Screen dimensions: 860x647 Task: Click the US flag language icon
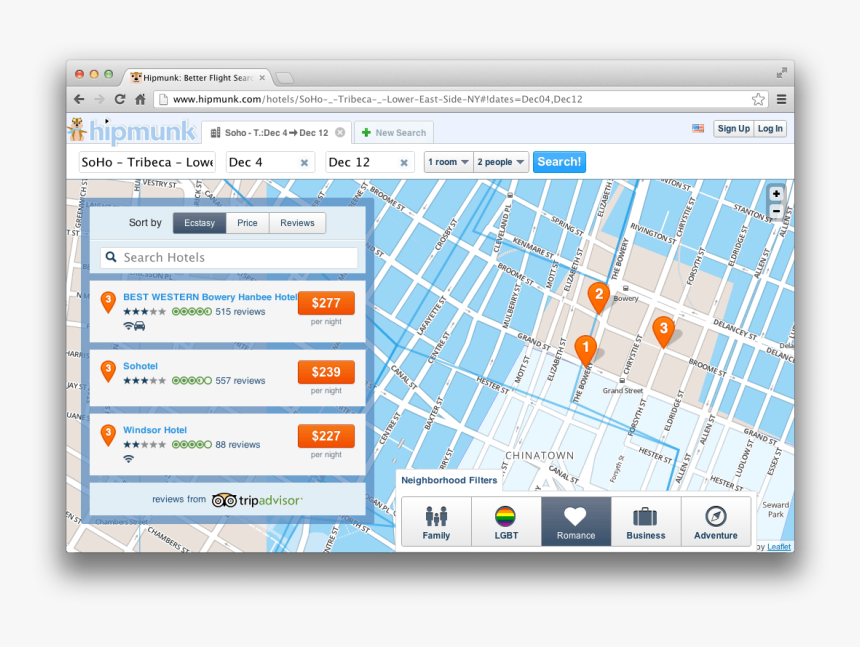coord(698,128)
